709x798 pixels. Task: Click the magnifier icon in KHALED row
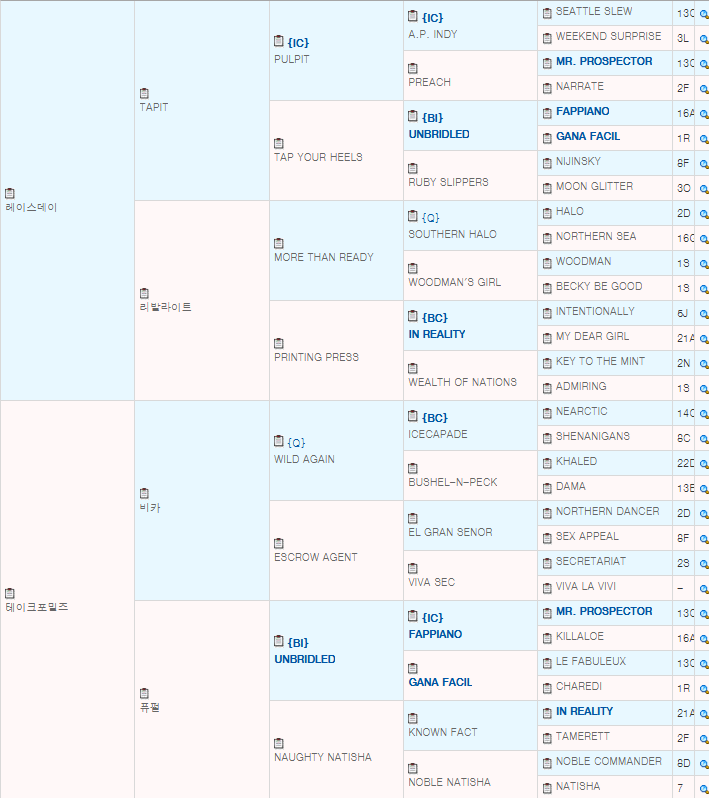(x=703, y=463)
